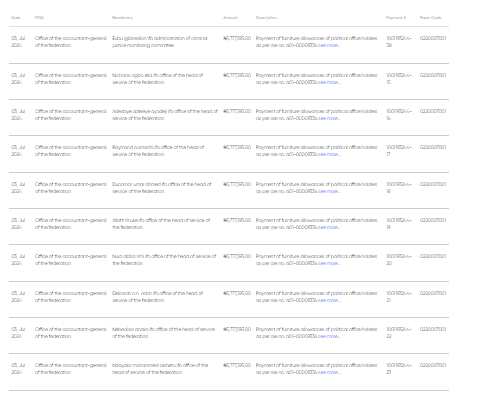Click the Date column header

pos(16,18)
